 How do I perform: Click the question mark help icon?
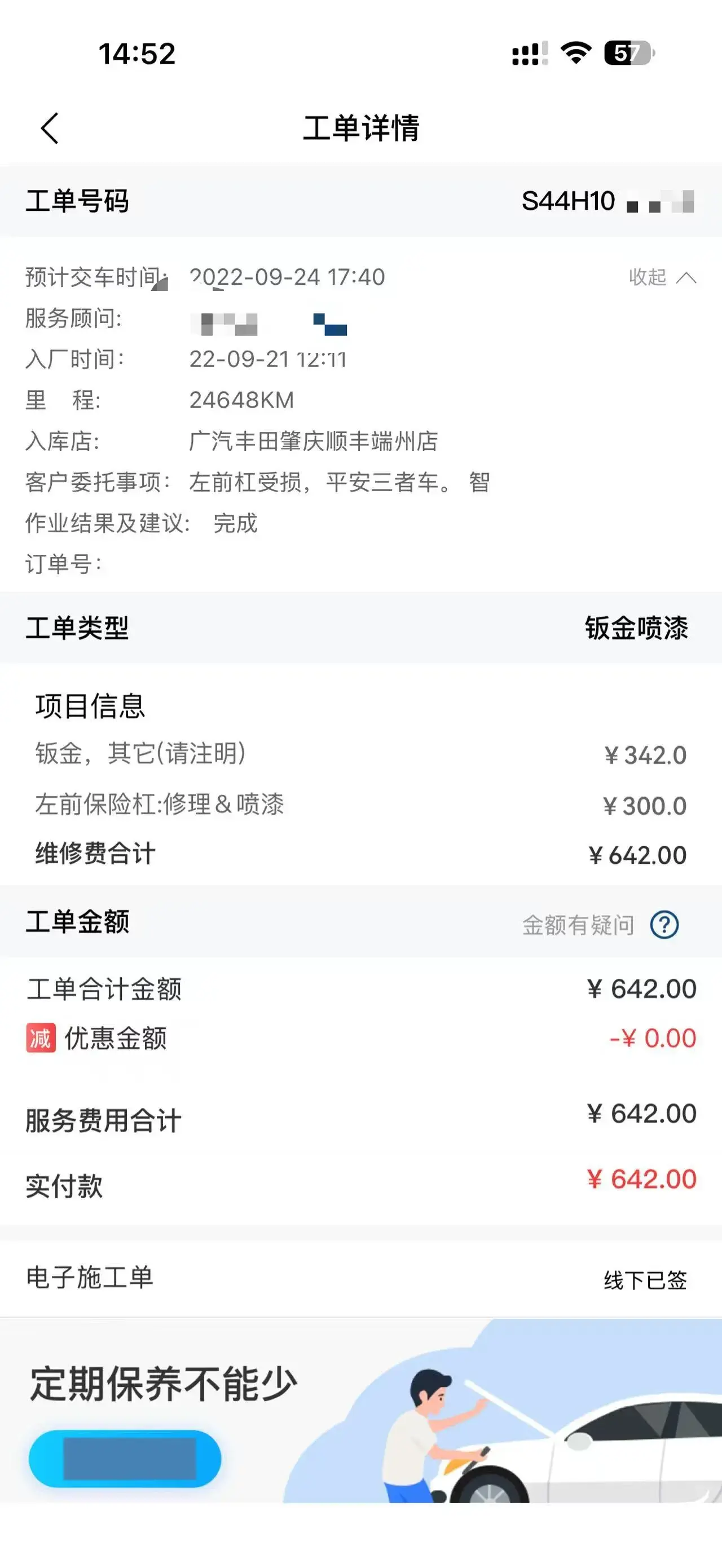[x=664, y=925]
